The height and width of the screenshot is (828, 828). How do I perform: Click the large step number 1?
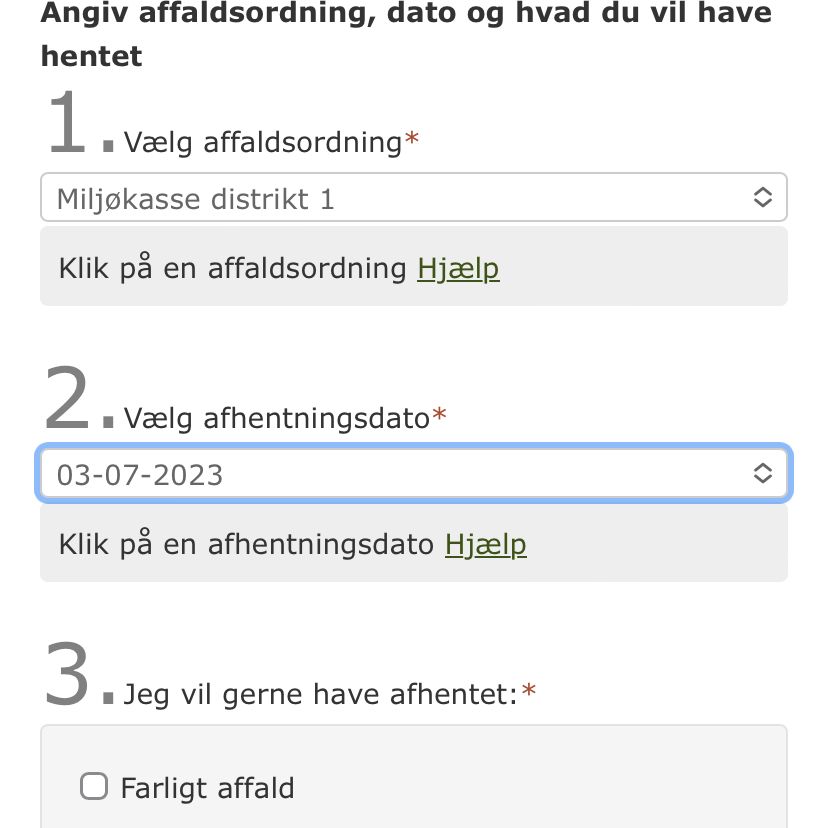(66, 125)
